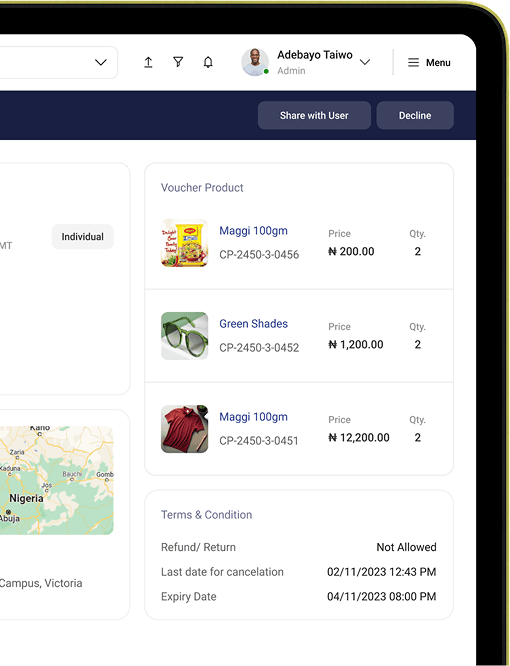510x666 pixels.
Task: Open notifications bell icon
Action: click(208, 62)
